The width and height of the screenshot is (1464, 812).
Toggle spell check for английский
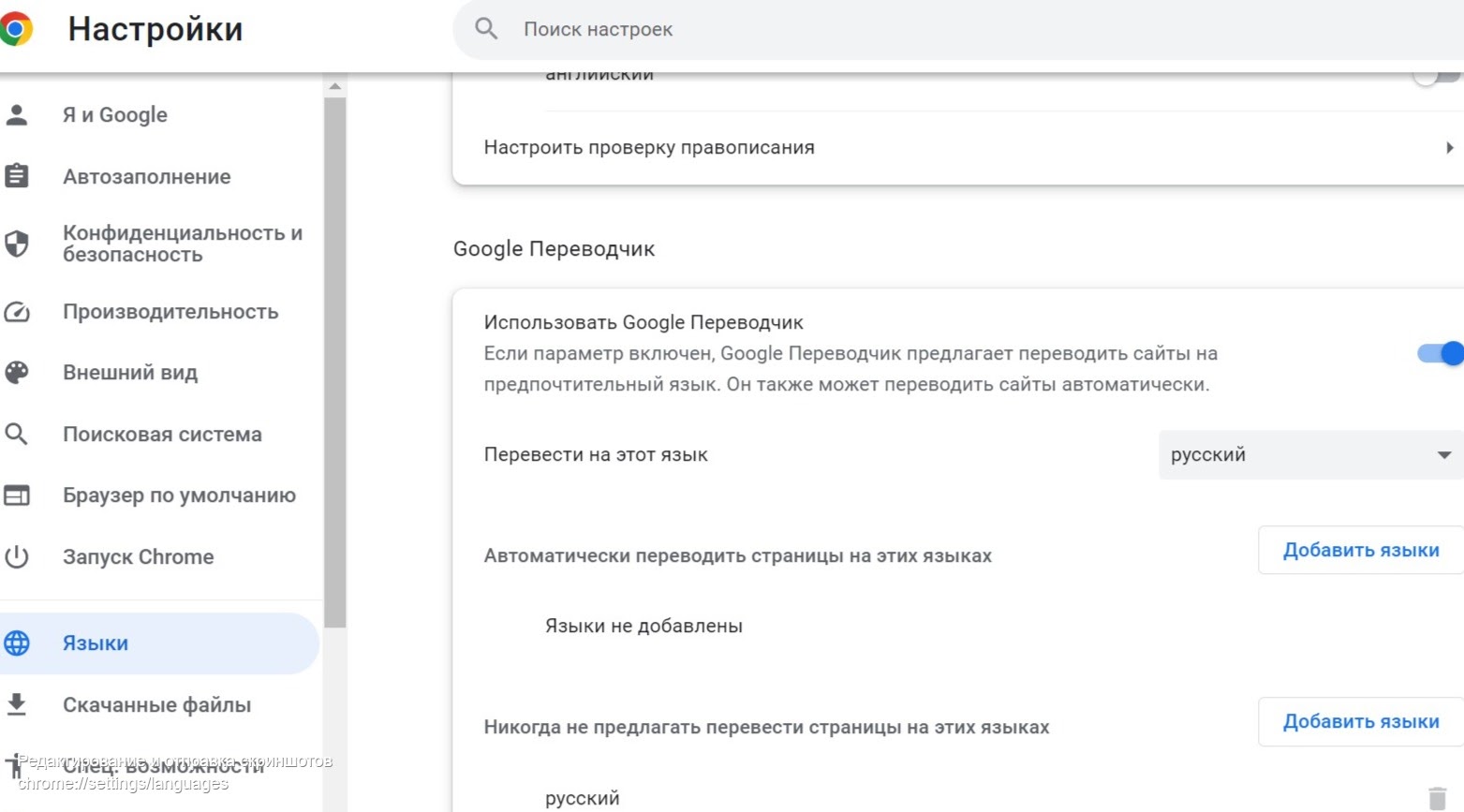coord(1439,77)
